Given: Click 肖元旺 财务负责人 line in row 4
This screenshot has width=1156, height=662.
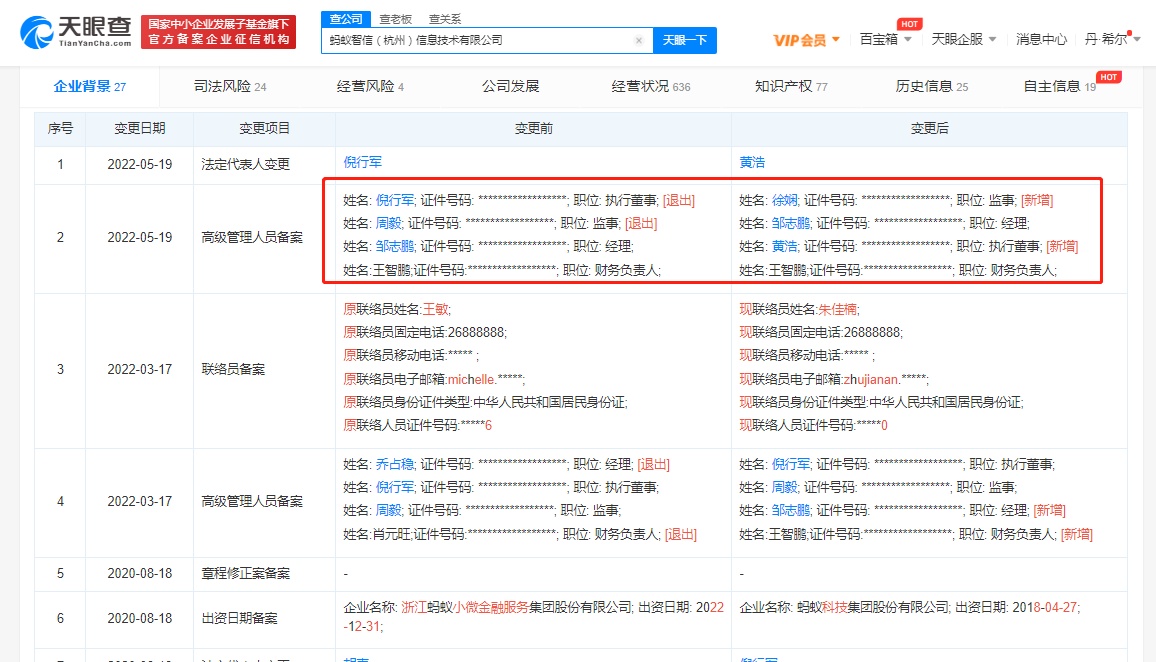Looking at the screenshot, I should tap(520, 534).
